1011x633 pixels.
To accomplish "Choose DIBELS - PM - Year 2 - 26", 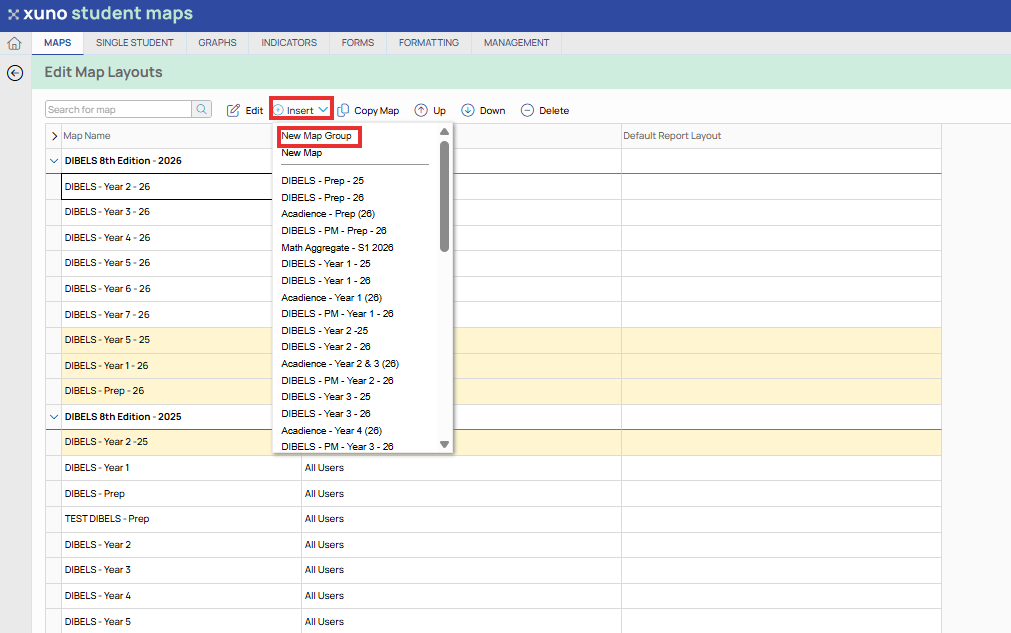I will click(x=337, y=380).
